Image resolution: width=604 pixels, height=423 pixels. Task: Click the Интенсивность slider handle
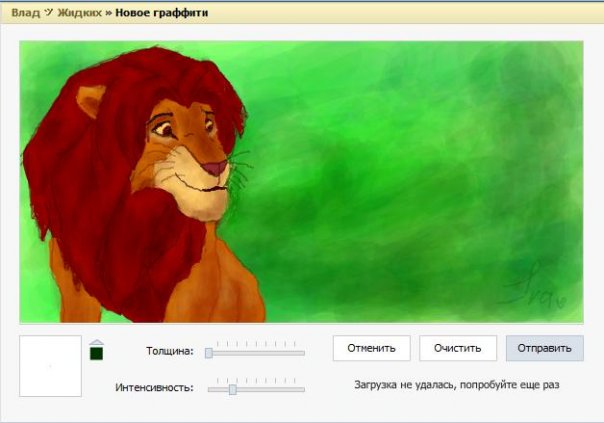(232, 389)
